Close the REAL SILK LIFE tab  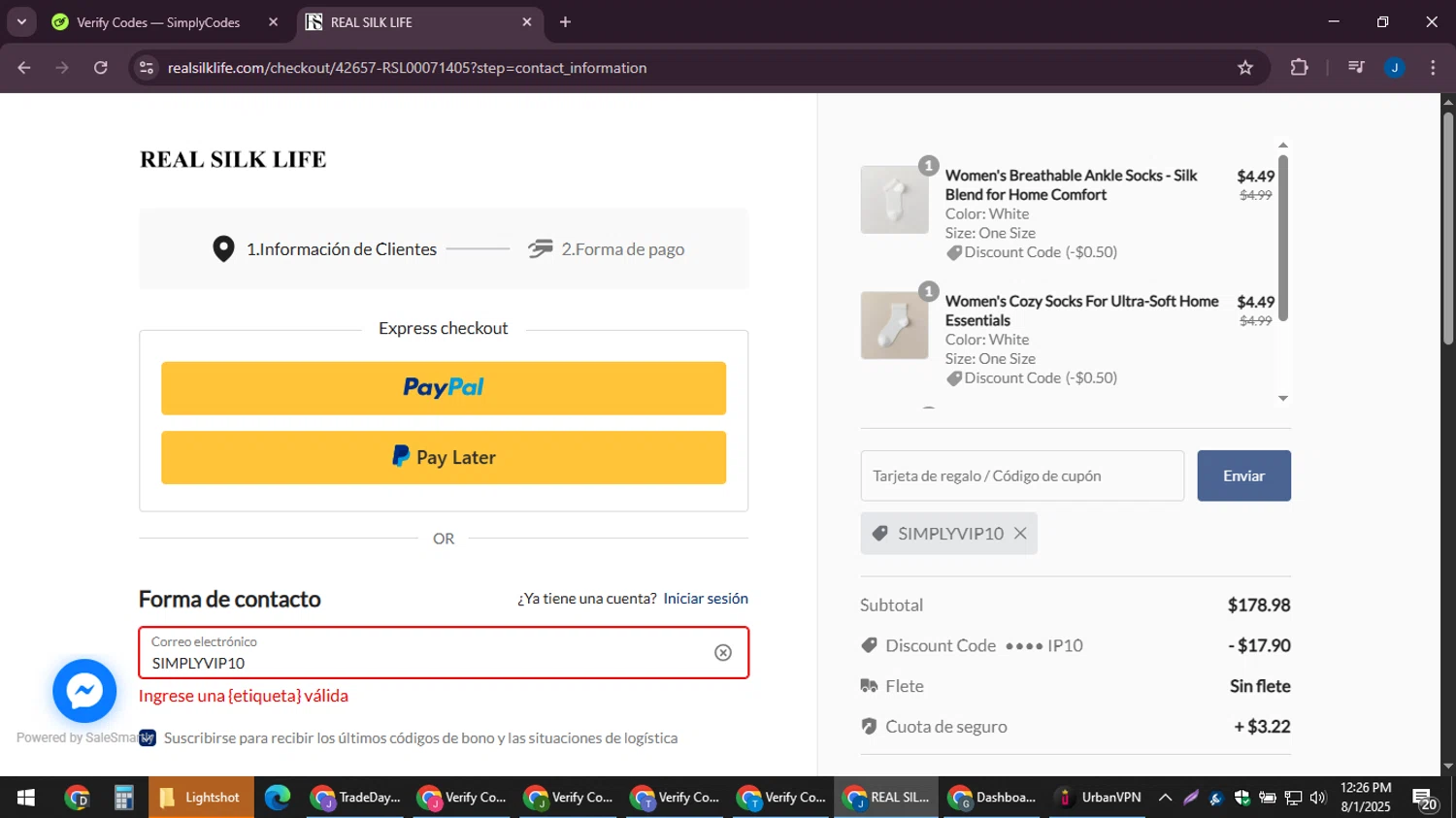(527, 22)
